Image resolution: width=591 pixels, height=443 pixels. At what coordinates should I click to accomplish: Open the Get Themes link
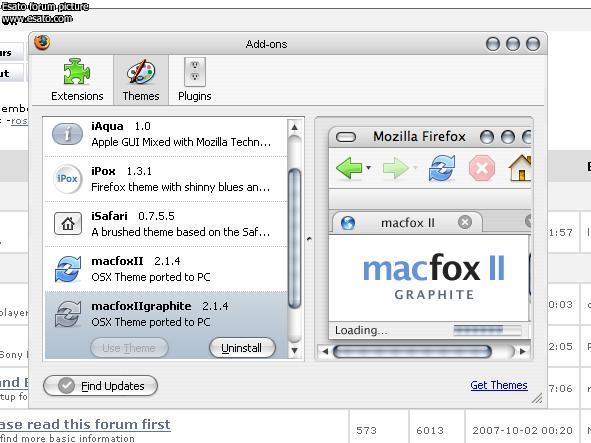(499, 385)
